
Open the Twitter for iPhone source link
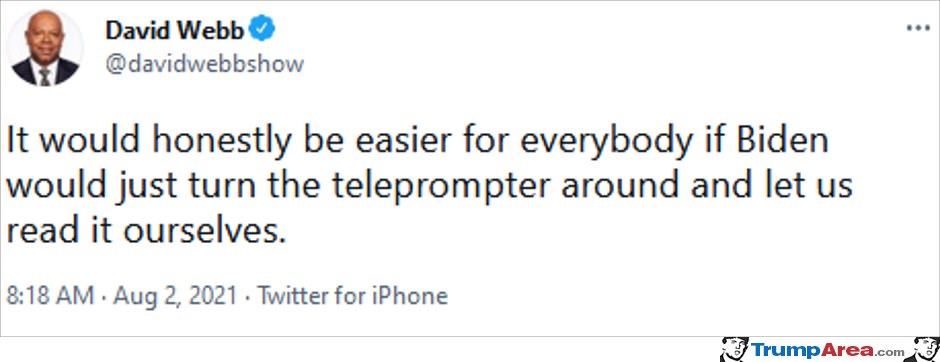pos(352,296)
